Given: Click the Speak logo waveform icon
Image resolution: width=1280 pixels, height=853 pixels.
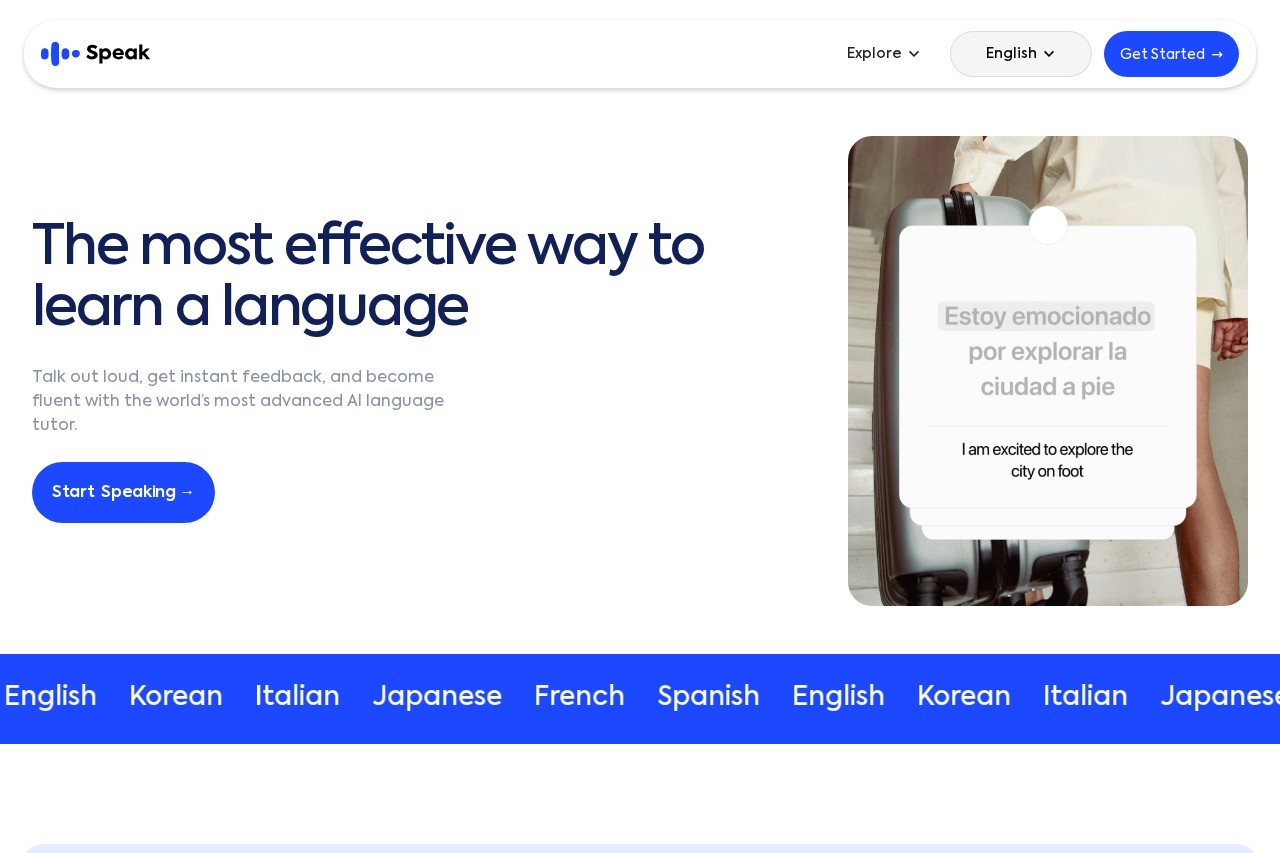Looking at the screenshot, I should pyautogui.click(x=59, y=54).
